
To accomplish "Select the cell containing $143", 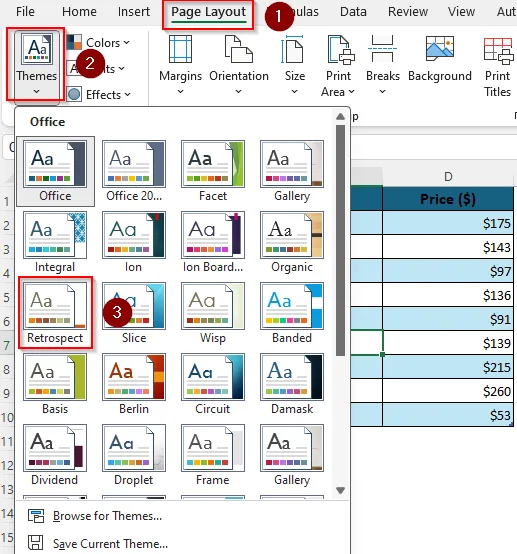I will [448, 247].
